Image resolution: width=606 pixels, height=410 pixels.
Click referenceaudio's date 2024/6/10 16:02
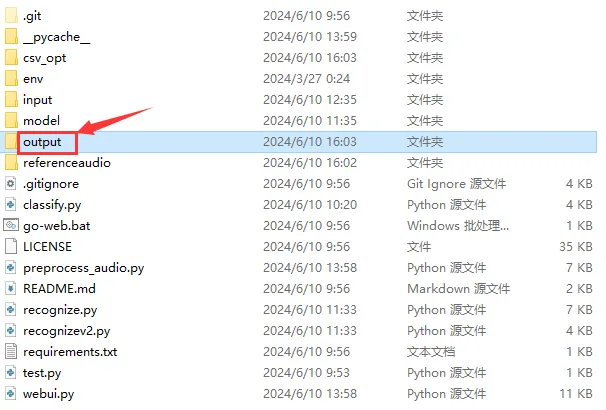pos(310,163)
